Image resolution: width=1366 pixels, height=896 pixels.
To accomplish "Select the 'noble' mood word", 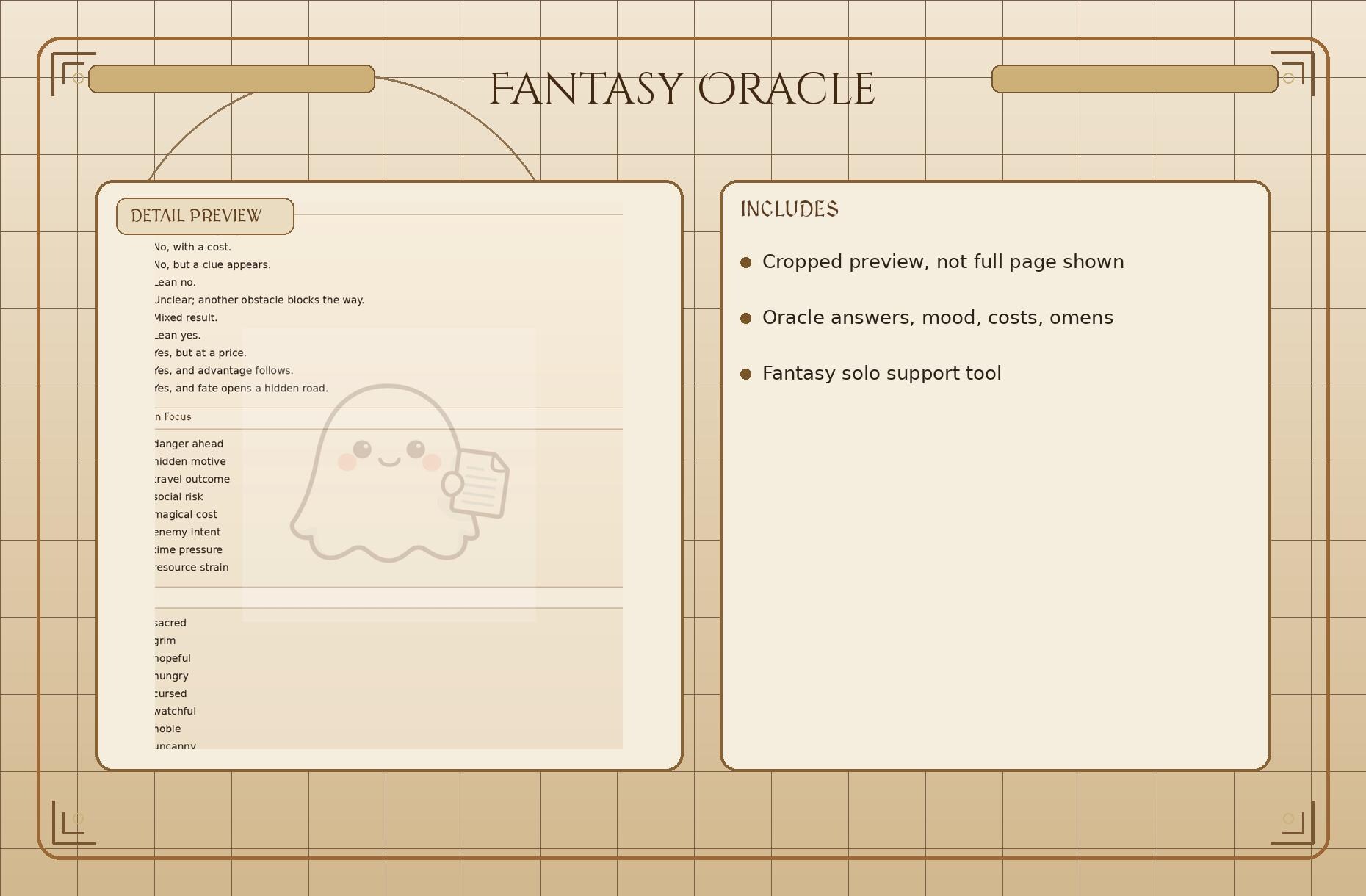I will 168,729.
